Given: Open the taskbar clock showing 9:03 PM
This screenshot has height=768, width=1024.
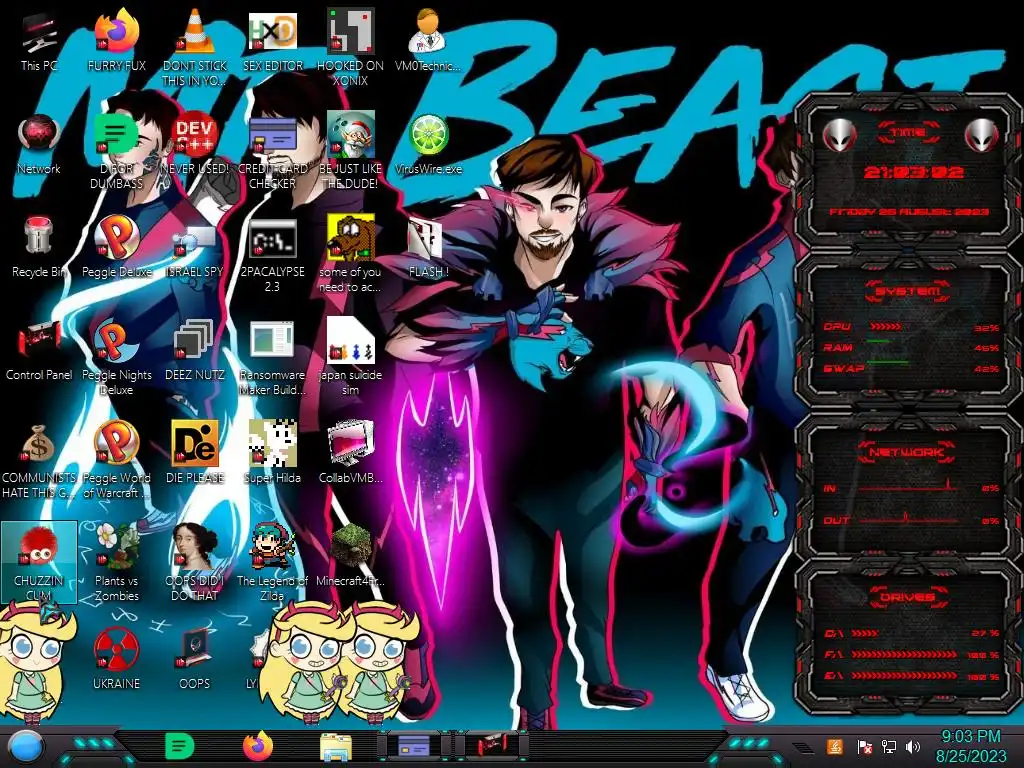Looking at the screenshot, I should 970,746.
